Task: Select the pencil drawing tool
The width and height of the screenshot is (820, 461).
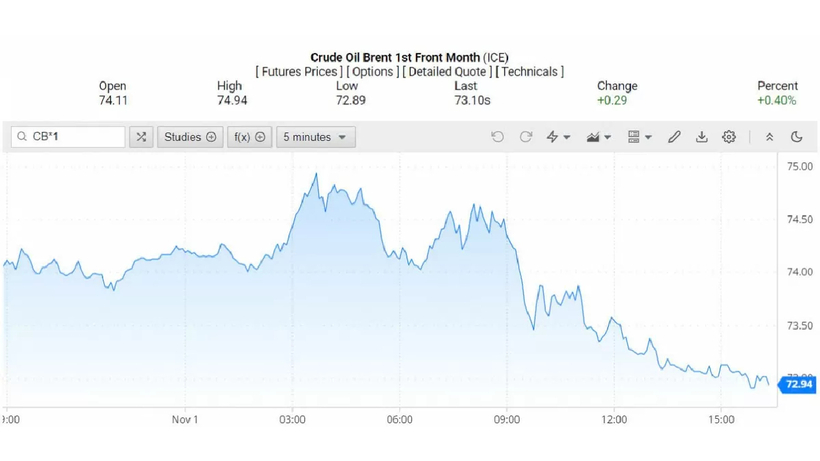Action: point(674,137)
